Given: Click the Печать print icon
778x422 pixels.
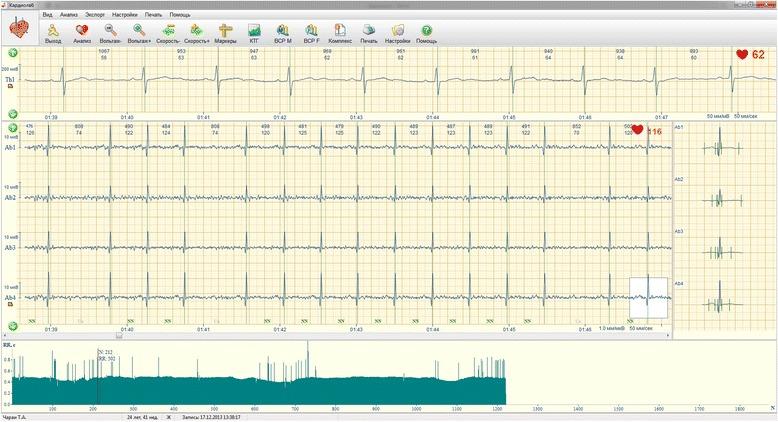Looking at the screenshot, I should (x=369, y=32).
